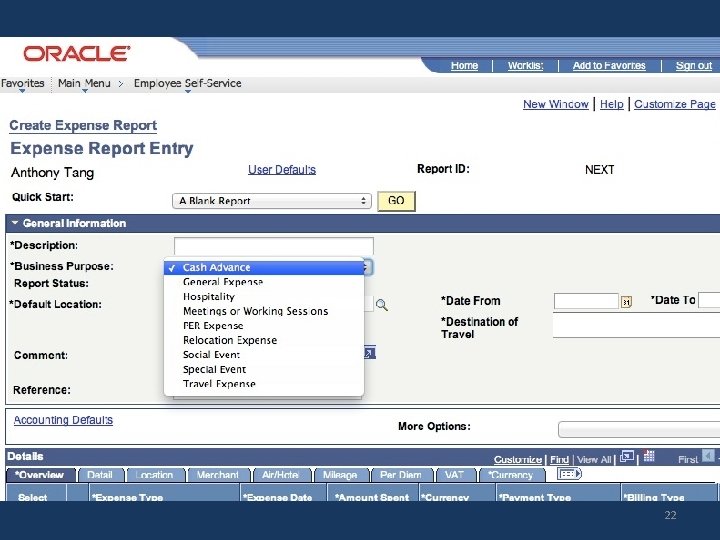This screenshot has width=720, height=540.
Task: Click View All in Details header
Action: click(594, 459)
